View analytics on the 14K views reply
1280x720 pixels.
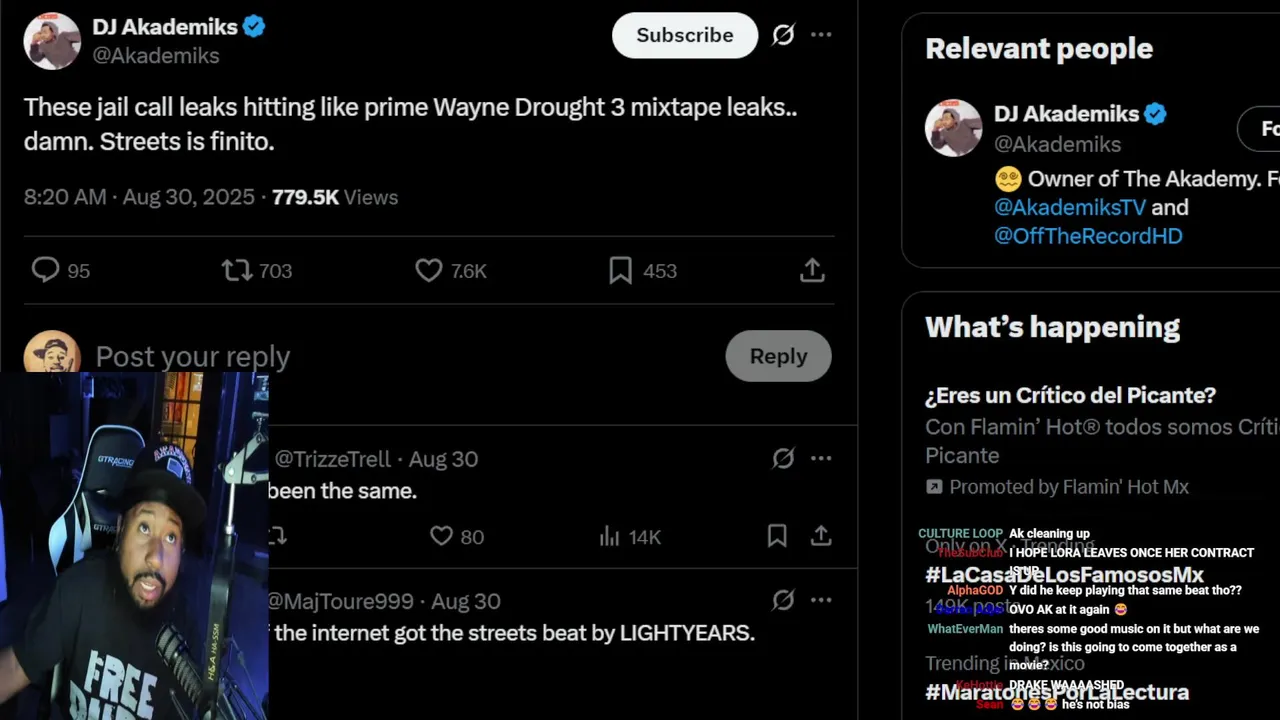click(x=609, y=536)
